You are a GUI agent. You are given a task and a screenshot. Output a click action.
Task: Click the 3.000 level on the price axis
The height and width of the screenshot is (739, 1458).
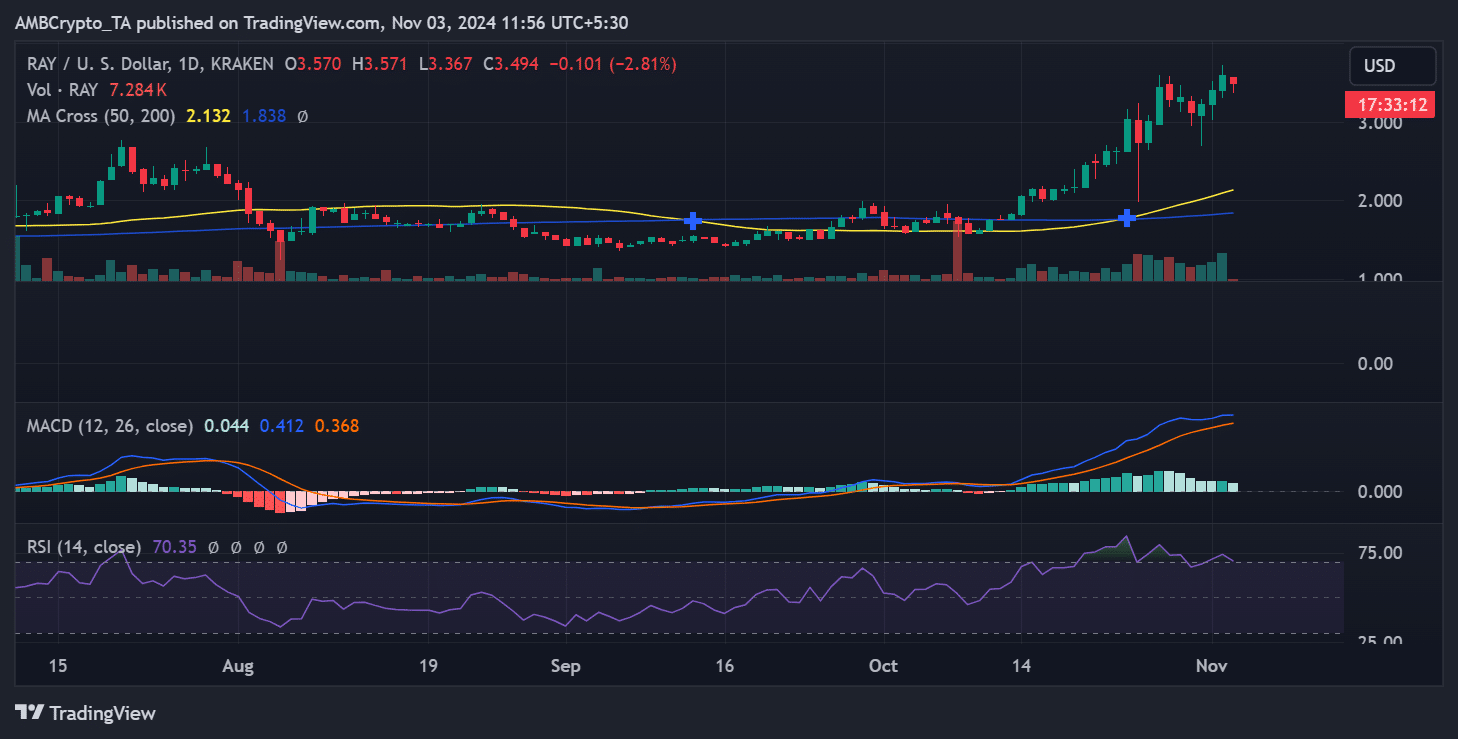click(1380, 123)
